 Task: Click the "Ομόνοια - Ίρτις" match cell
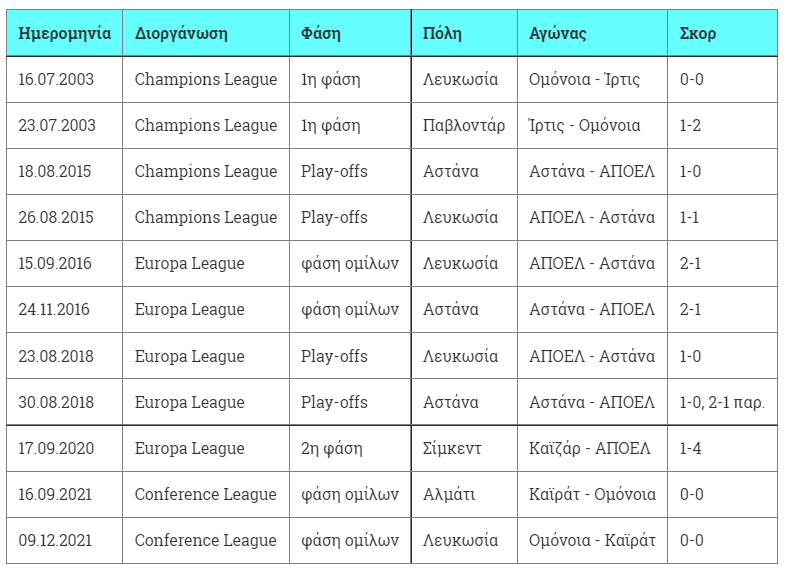(x=584, y=79)
